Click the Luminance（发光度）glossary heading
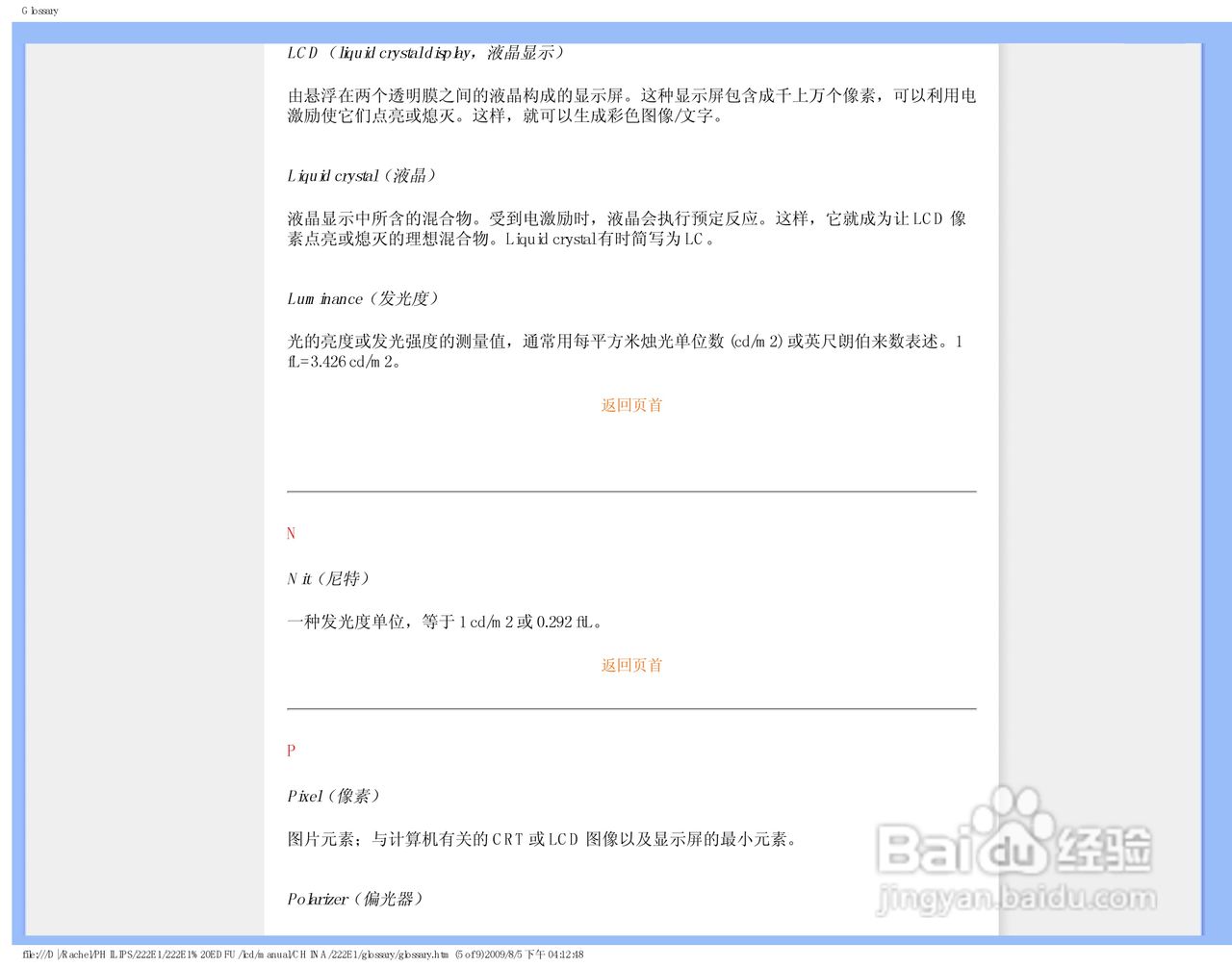 (363, 298)
